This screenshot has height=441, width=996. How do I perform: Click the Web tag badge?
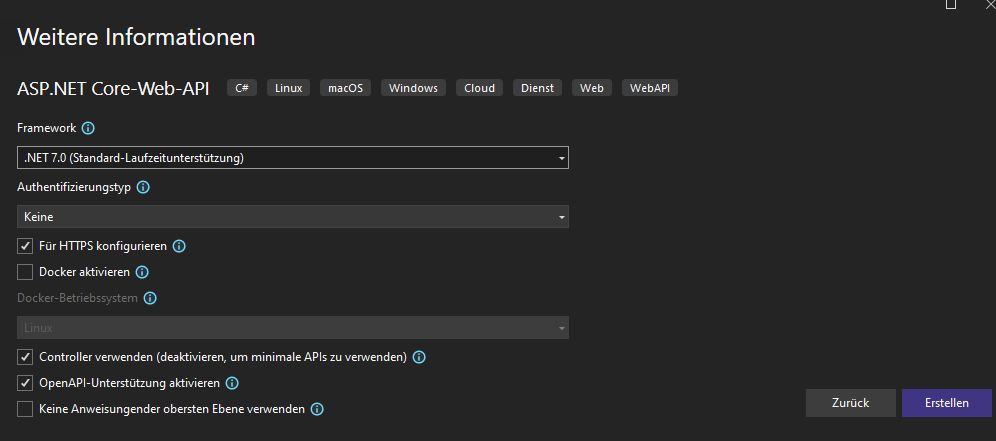592,88
